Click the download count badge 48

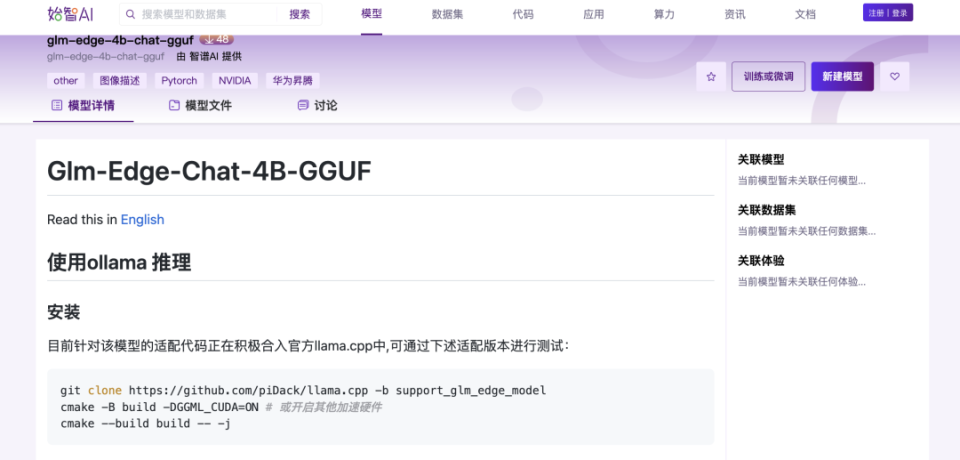(x=216, y=39)
